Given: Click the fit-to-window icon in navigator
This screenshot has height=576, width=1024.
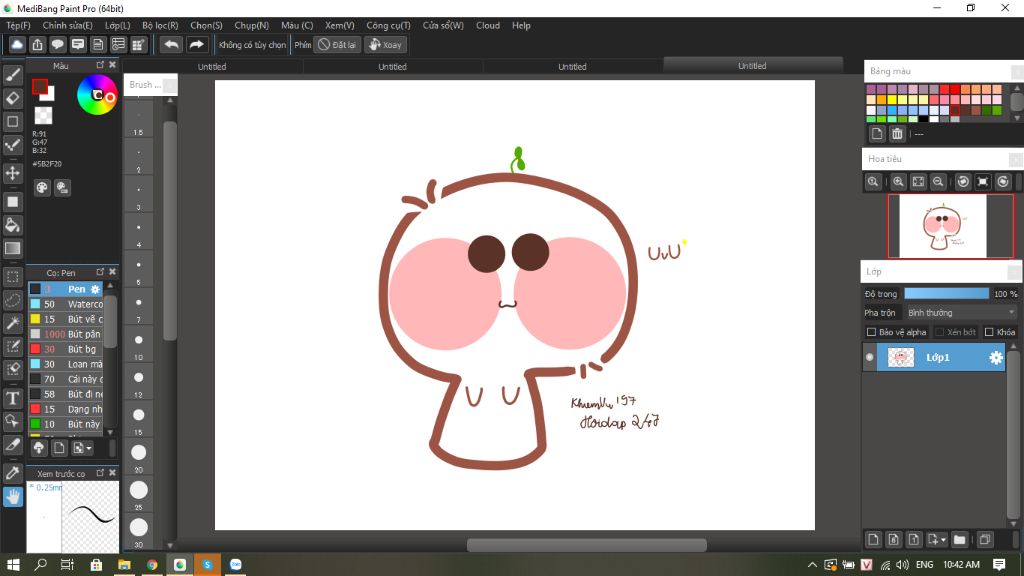Looking at the screenshot, I should point(918,182).
